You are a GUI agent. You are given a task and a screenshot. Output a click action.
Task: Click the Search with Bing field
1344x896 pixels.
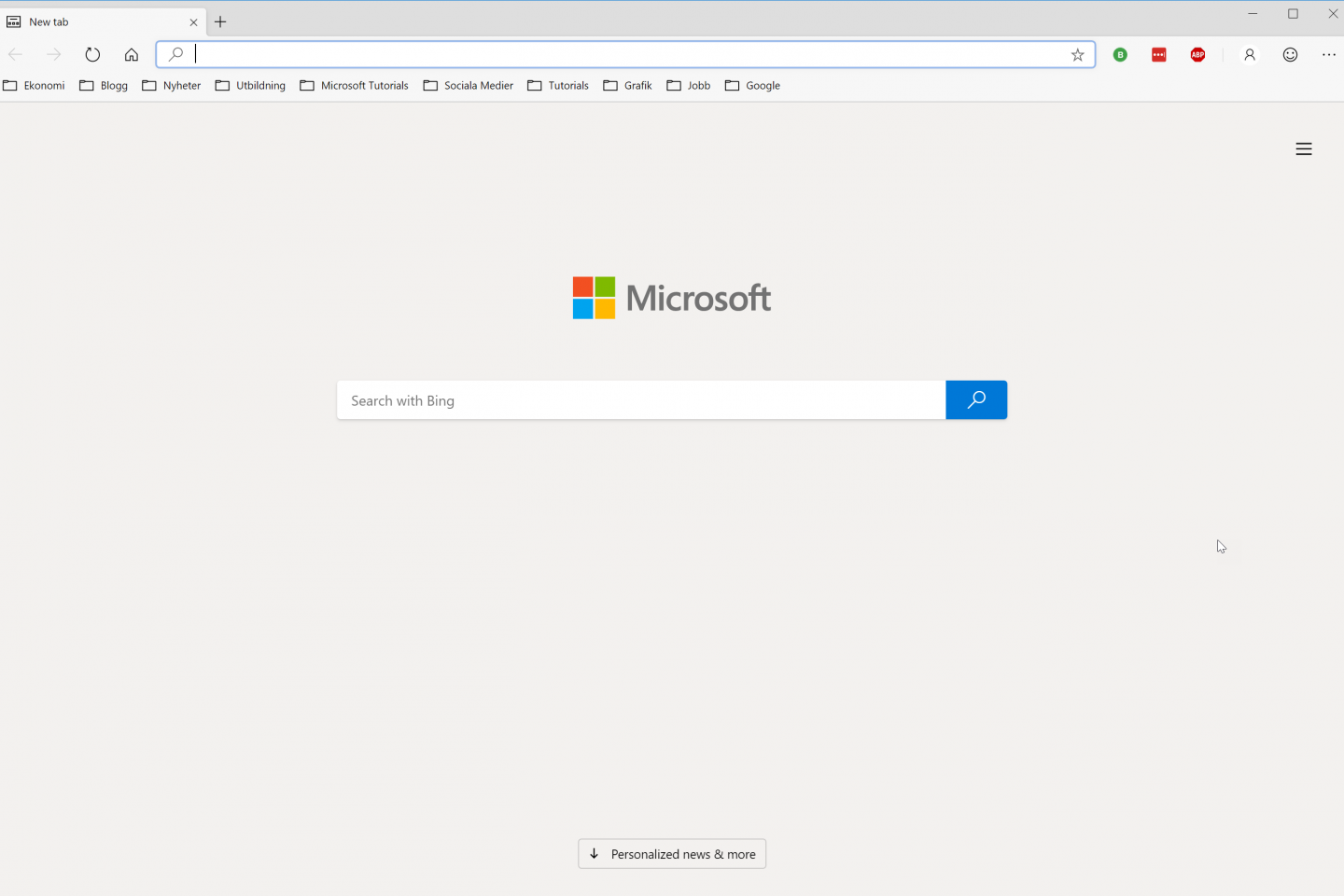(x=641, y=400)
